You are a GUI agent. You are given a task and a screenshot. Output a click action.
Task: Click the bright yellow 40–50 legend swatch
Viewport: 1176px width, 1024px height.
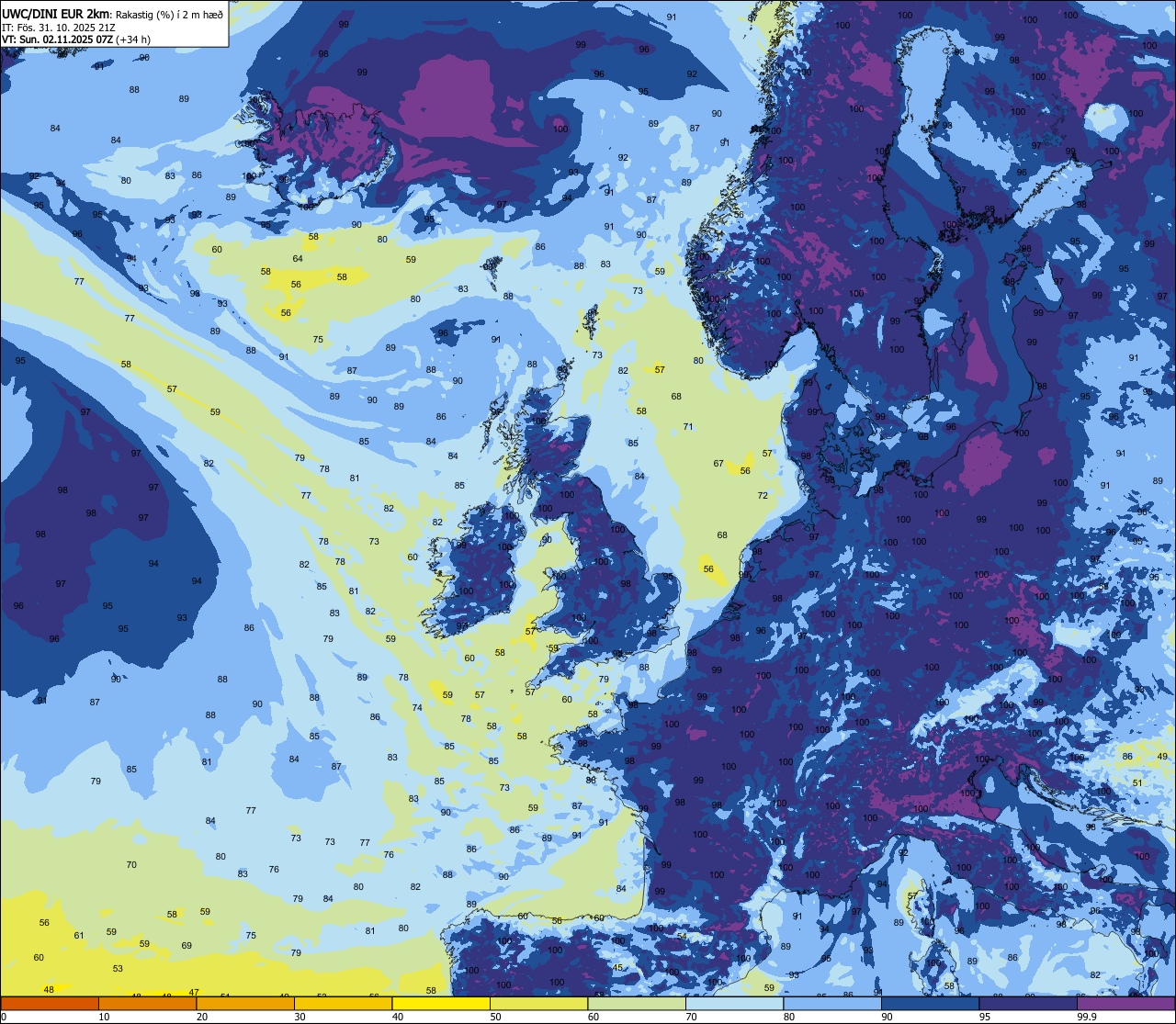(441, 1003)
